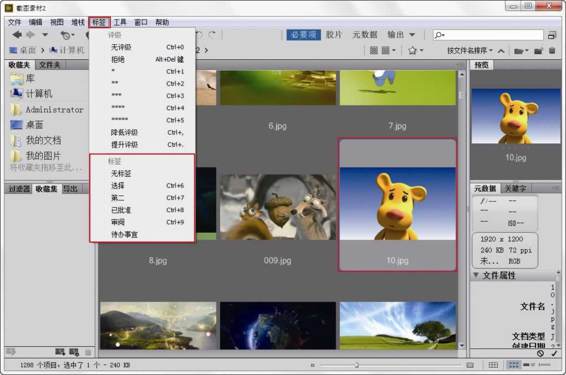This screenshot has height=375, width=566.
Task: Apply the 第二 label
Action: click(142, 197)
